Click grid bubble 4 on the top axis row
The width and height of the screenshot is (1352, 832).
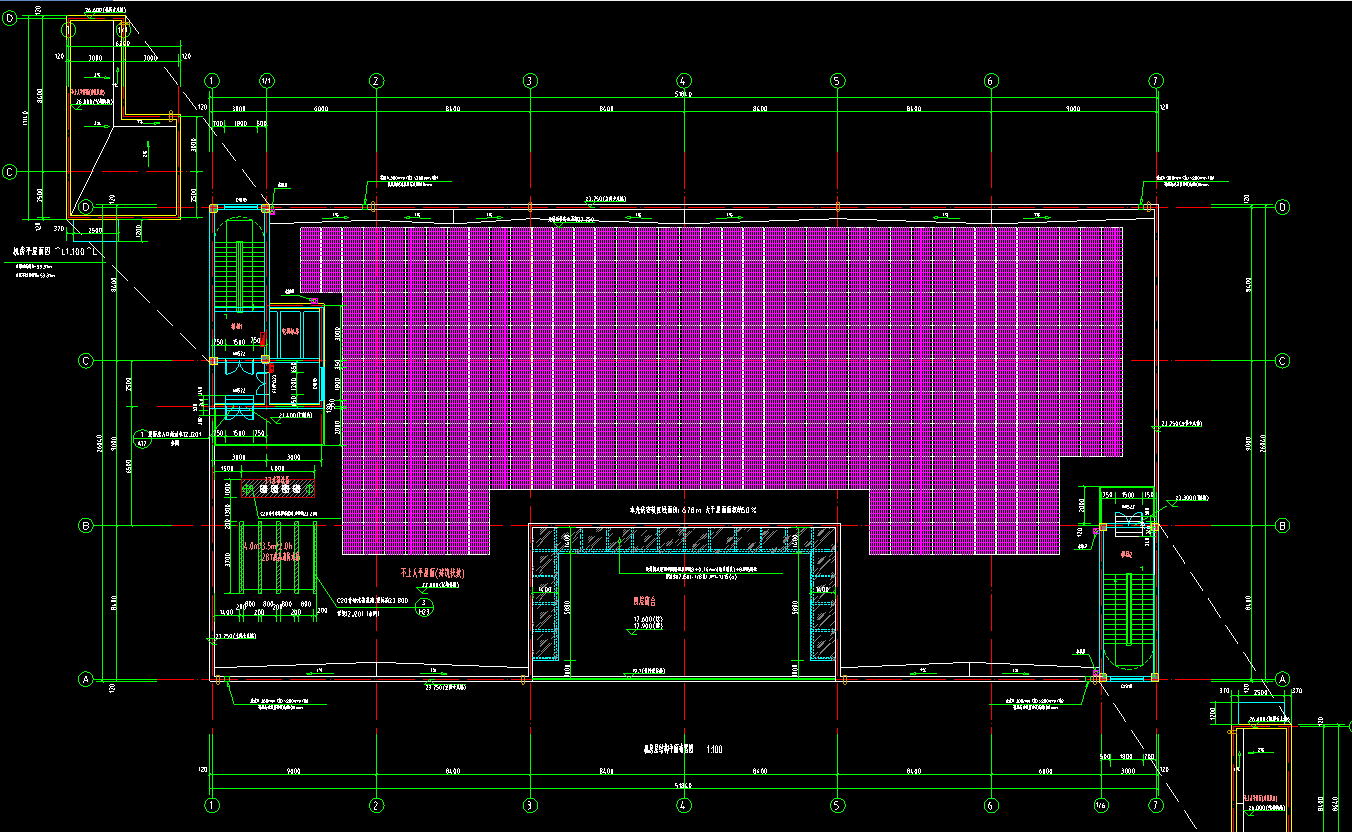(x=684, y=80)
